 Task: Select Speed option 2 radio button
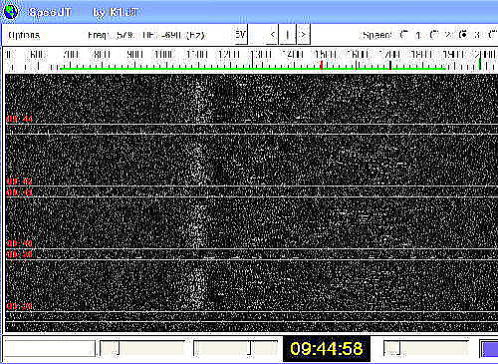point(434,34)
